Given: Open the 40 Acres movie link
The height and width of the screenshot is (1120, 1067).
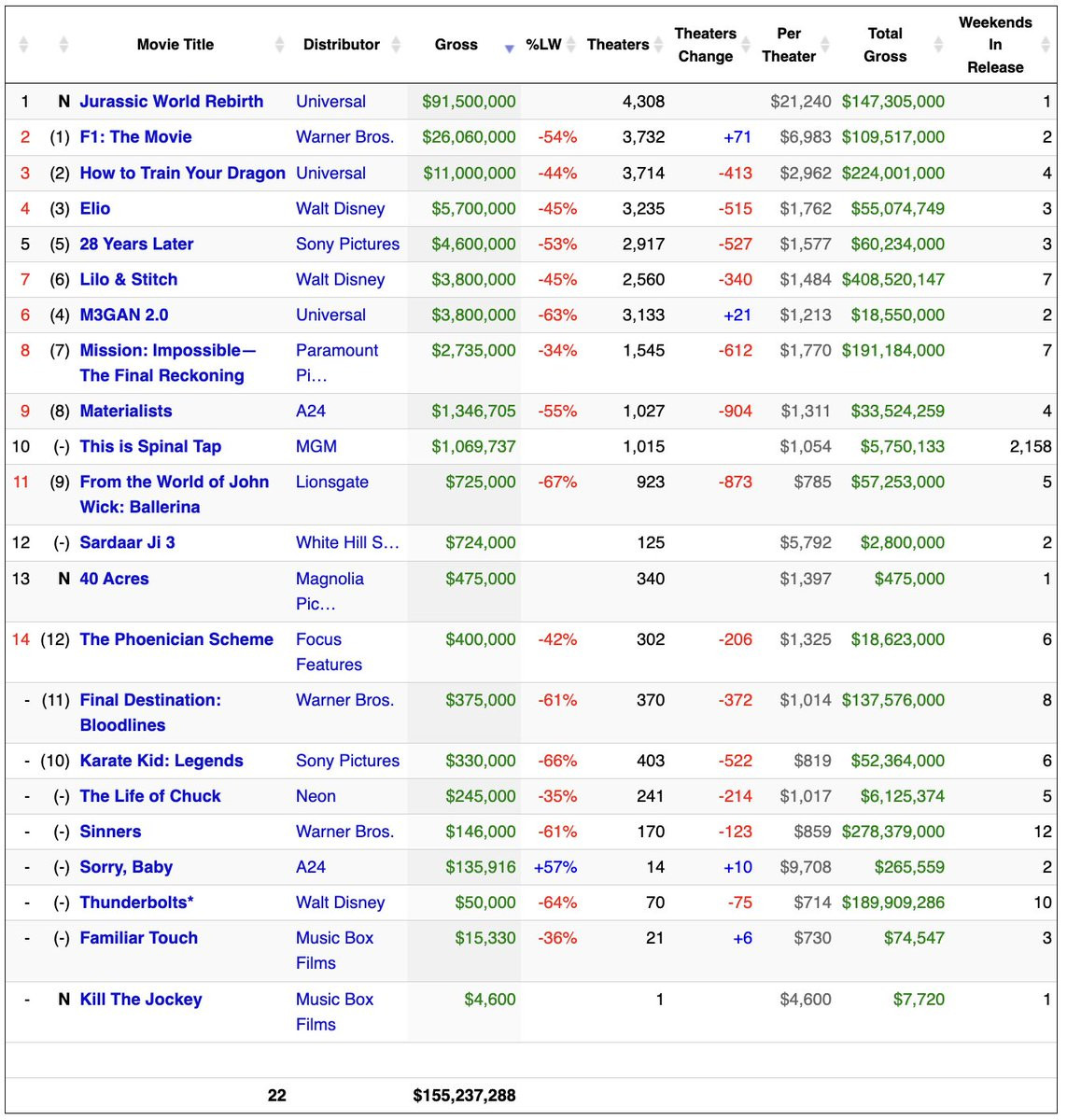Looking at the screenshot, I should [114, 579].
